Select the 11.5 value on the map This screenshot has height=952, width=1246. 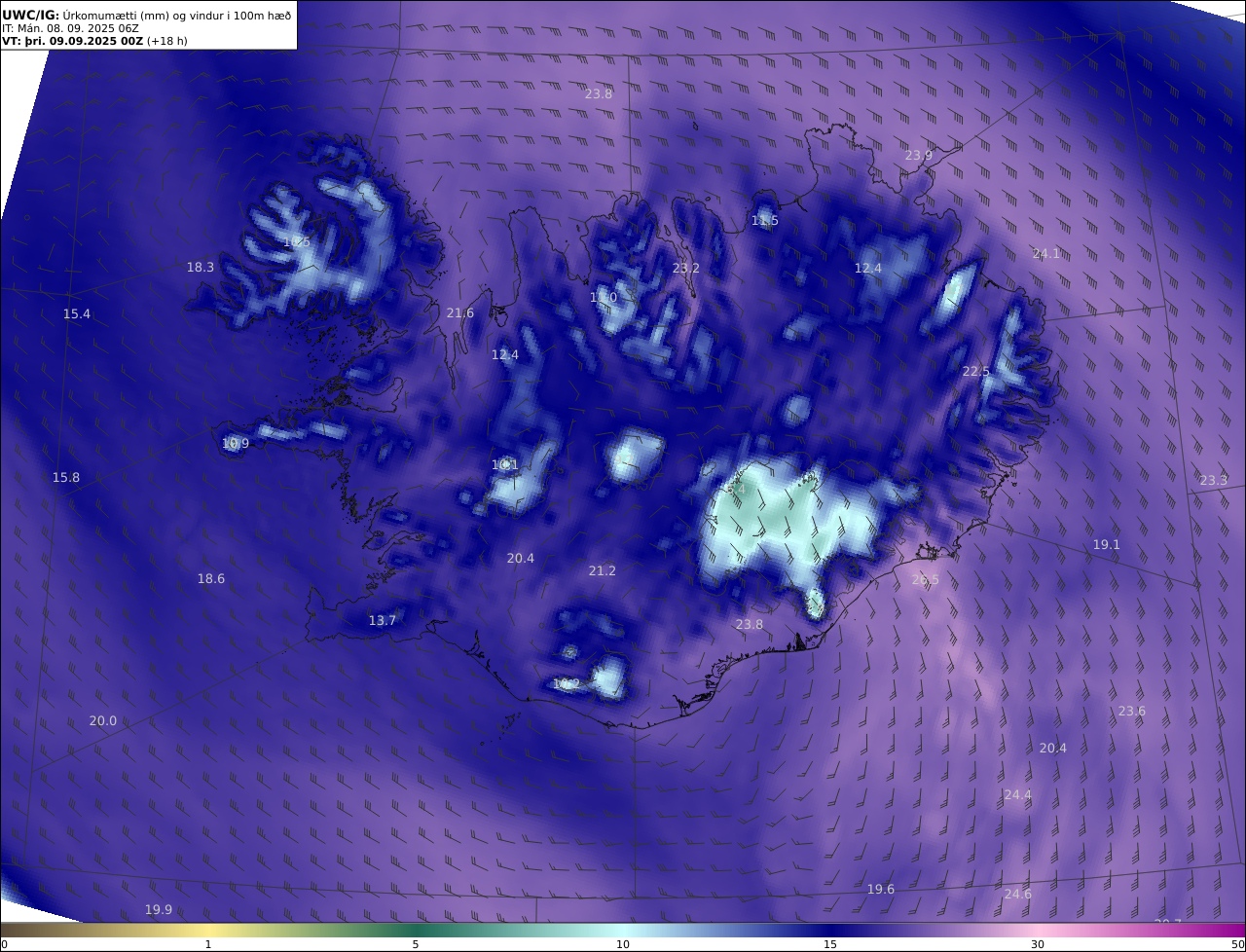point(765,222)
